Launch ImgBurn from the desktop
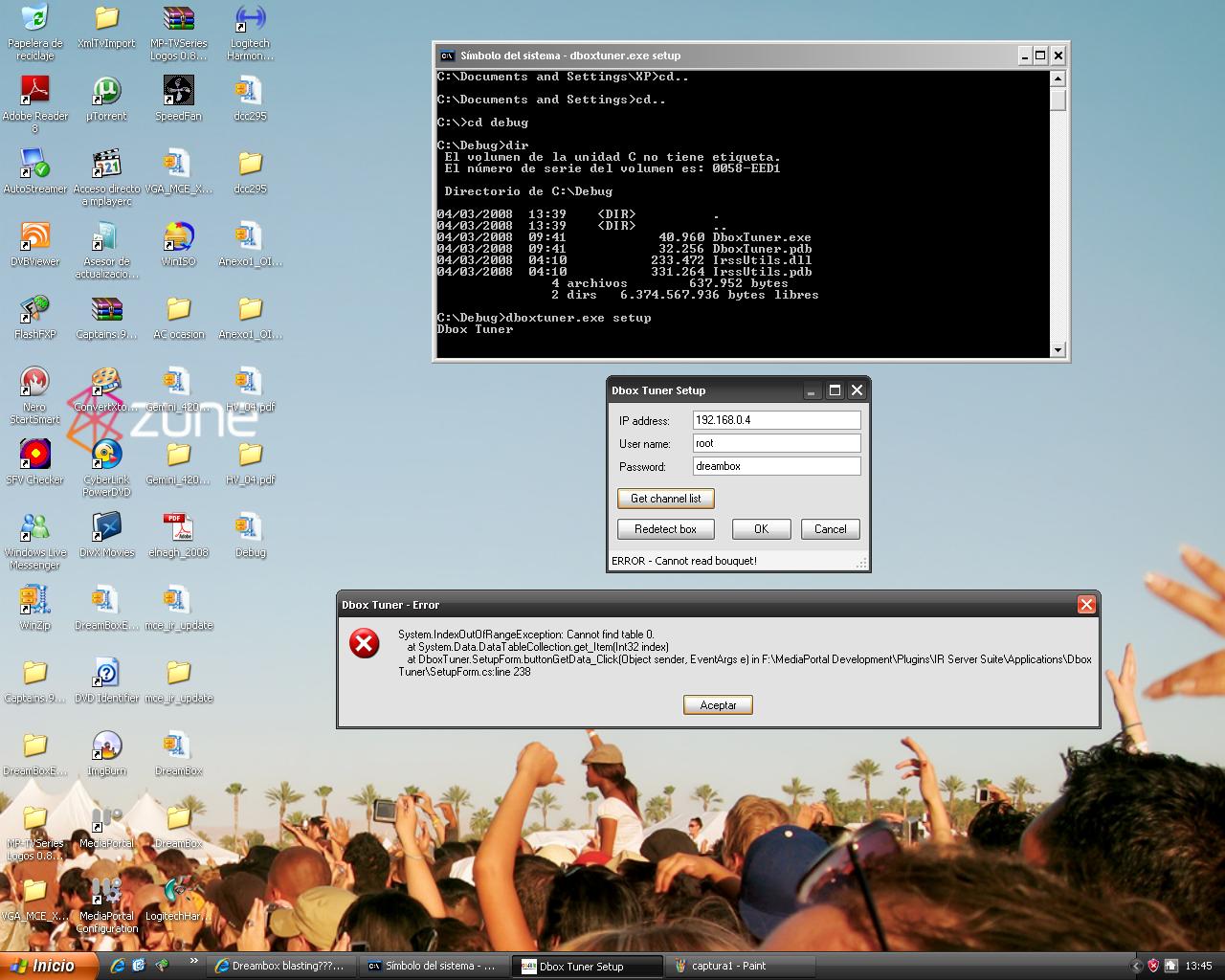The width and height of the screenshot is (1225, 980). (x=106, y=746)
